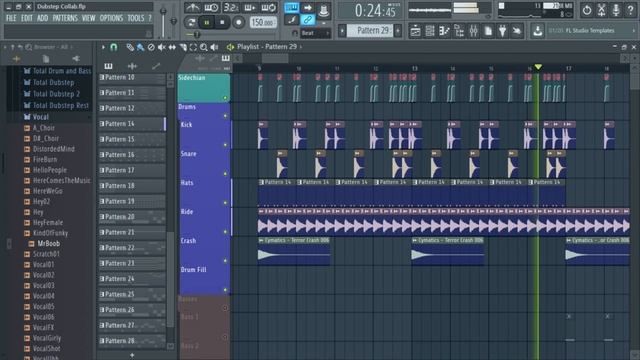This screenshot has height=360, width=640.
Task: Select the playlist Slice tool
Action: click(x=183, y=47)
